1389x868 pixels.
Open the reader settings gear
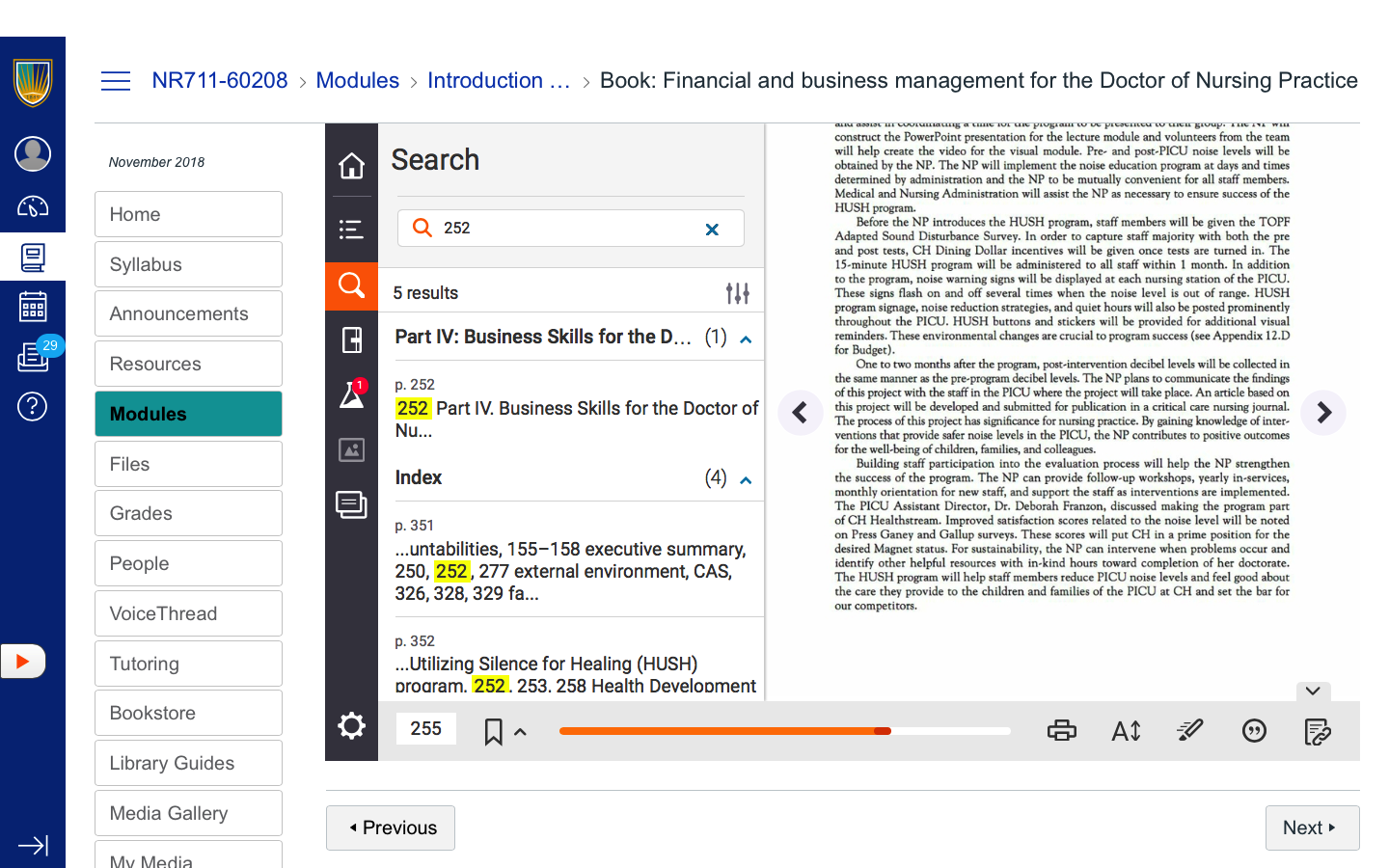click(x=351, y=726)
